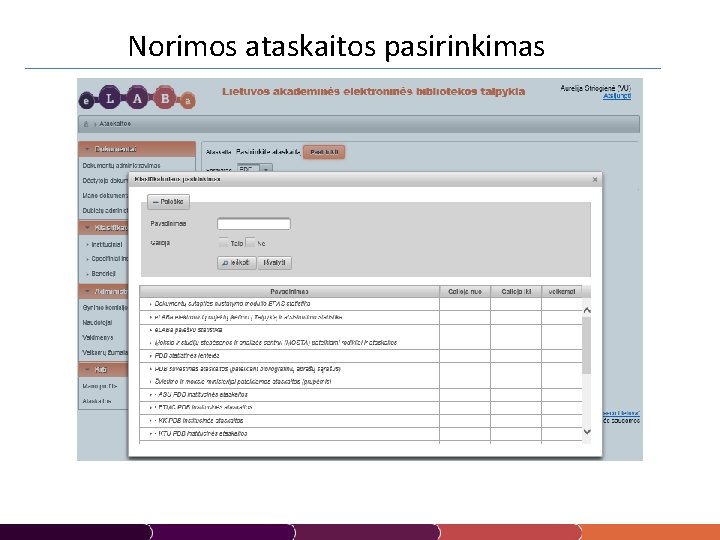
Task: Click the Pavadinimas column header
Action: click(289, 292)
